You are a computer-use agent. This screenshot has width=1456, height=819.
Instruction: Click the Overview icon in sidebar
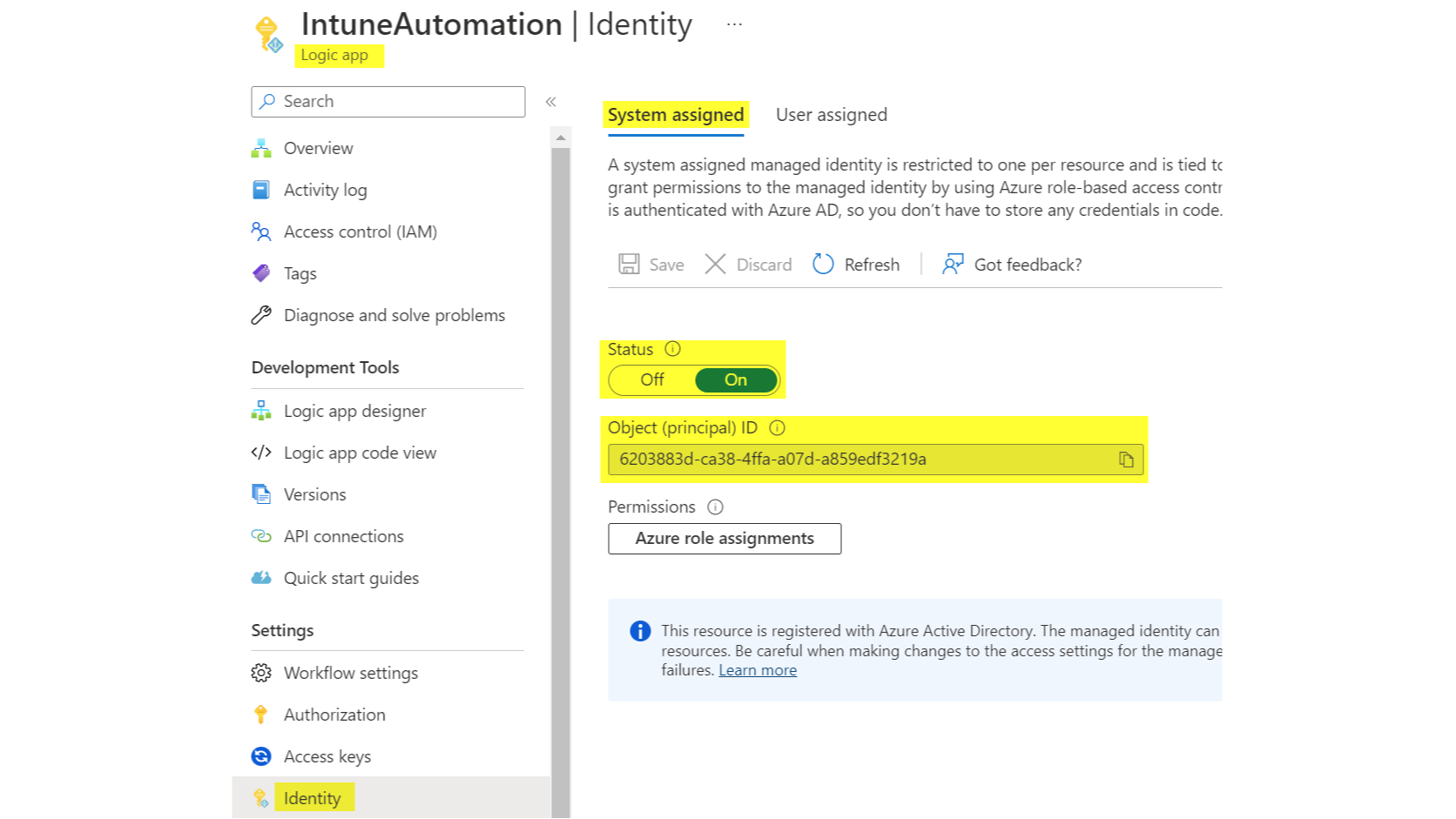261,149
